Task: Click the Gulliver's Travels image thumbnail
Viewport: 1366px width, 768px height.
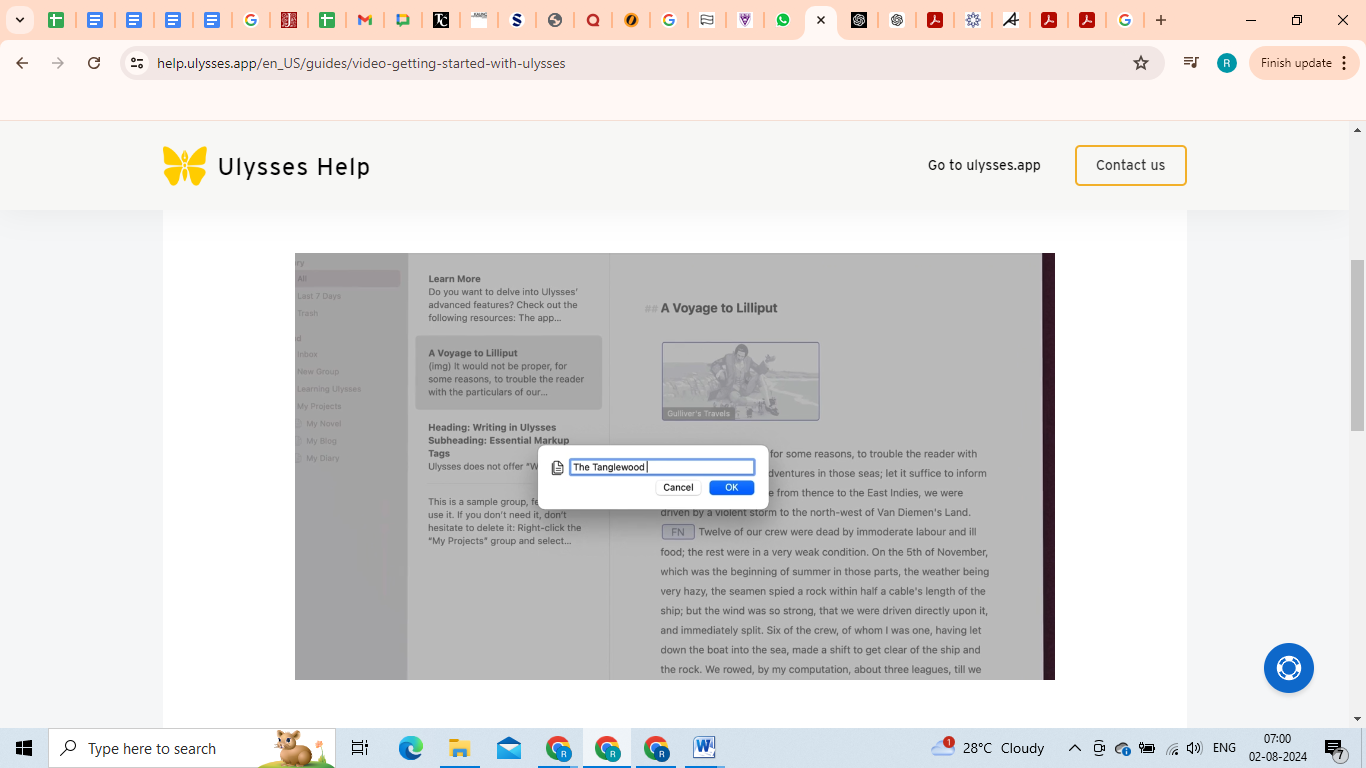Action: click(741, 381)
